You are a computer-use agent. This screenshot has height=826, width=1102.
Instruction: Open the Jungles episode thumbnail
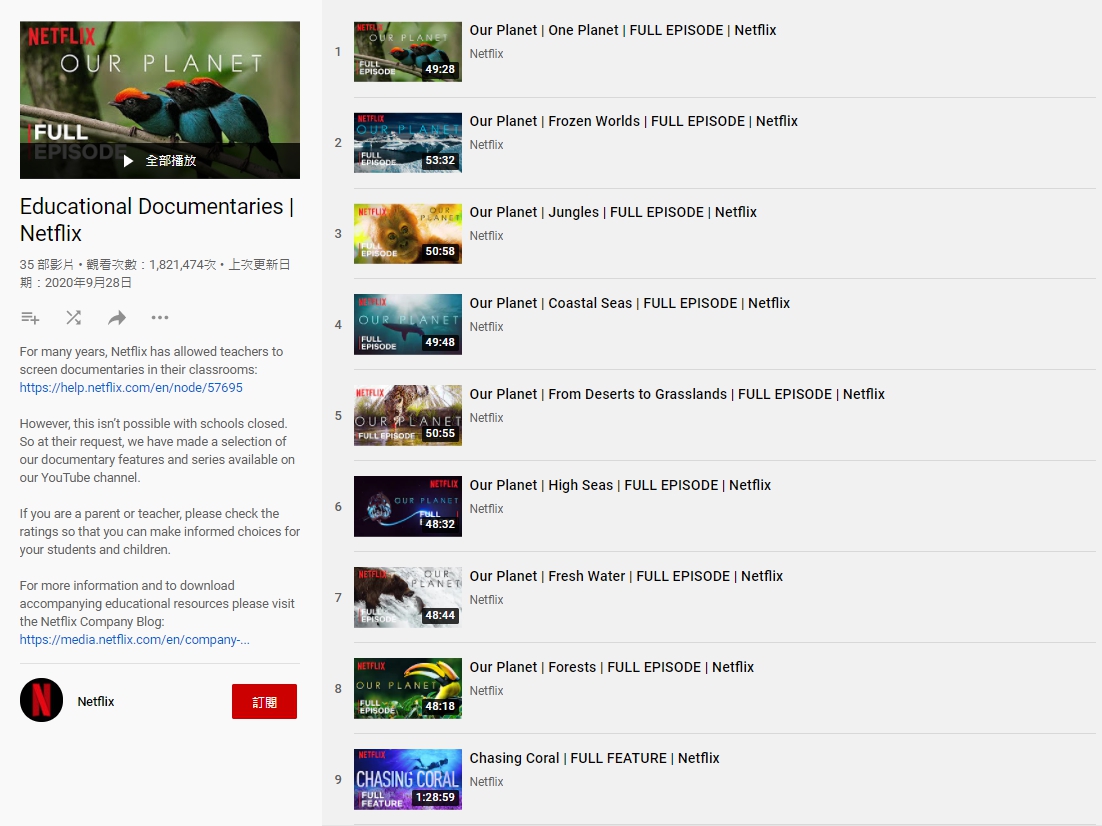click(x=408, y=233)
